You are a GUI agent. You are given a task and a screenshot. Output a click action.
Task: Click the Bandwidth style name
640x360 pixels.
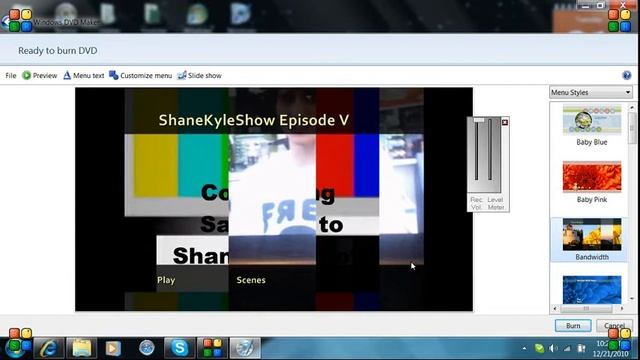[592, 257]
